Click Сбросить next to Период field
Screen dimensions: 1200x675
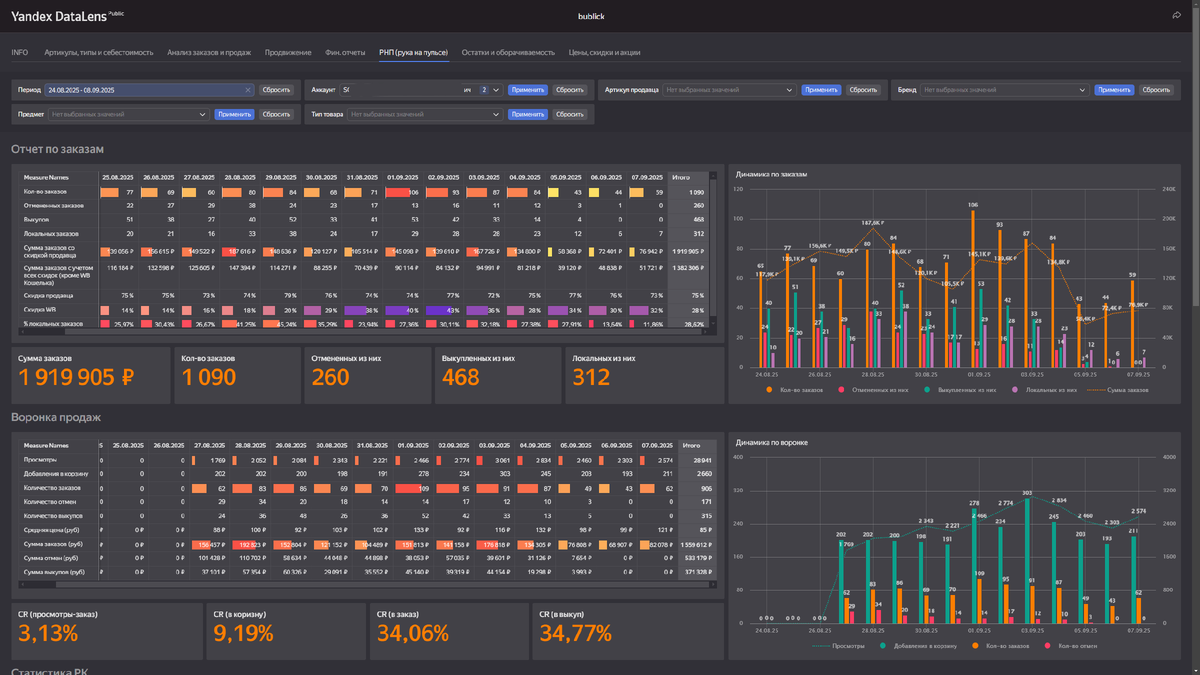[276, 90]
